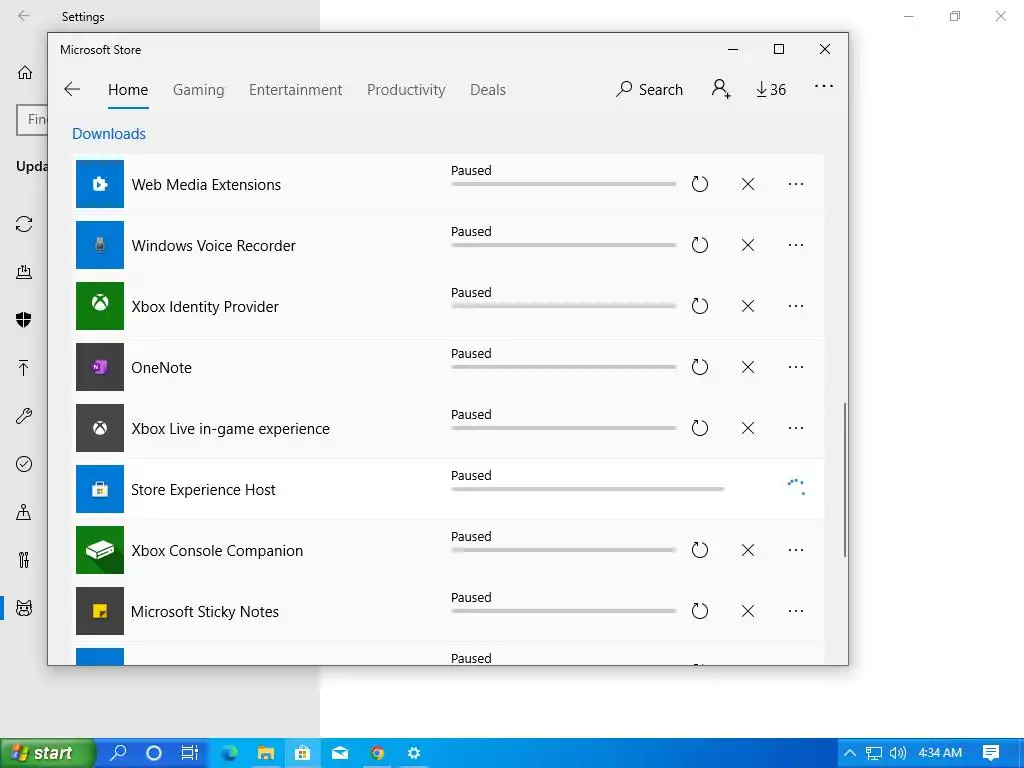The image size is (1024, 768).
Task: Remove Xbox Identity Provider from the queue
Action: [x=748, y=306]
